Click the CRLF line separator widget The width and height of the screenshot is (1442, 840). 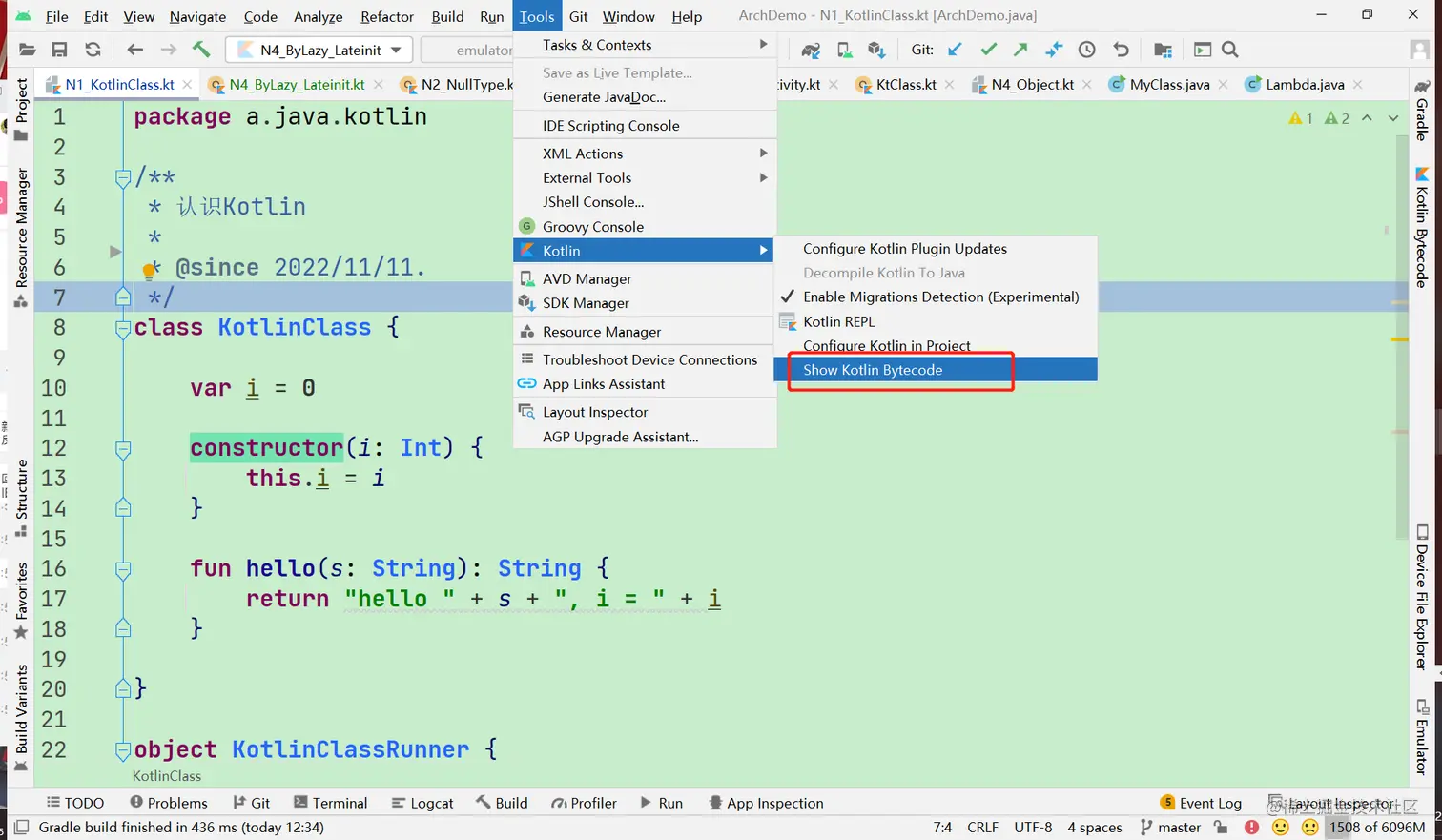click(982, 828)
